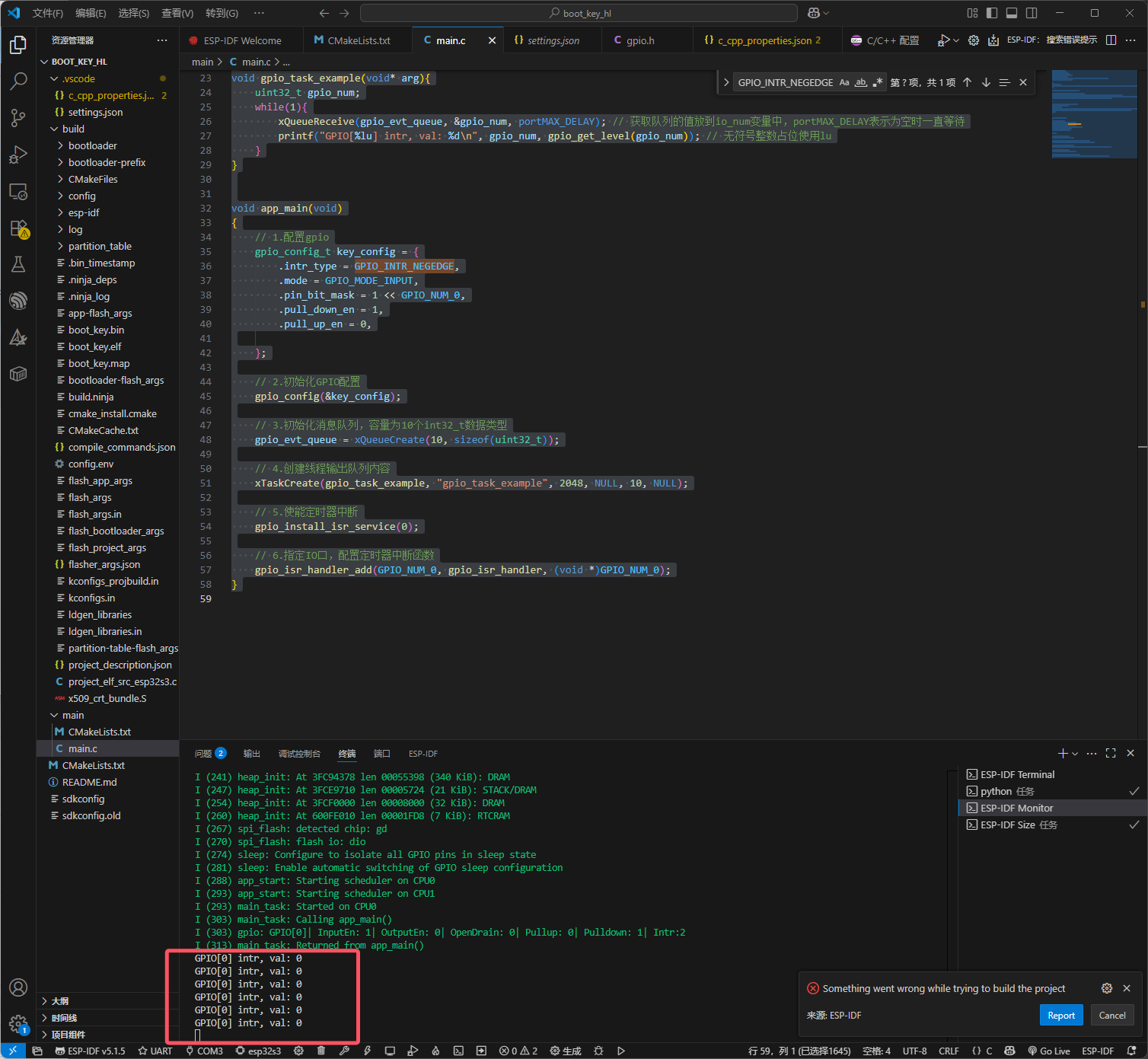Open the Copilot icon in title bar
Image resolution: width=1148 pixels, height=1059 pixels.
tap(814, 13)
